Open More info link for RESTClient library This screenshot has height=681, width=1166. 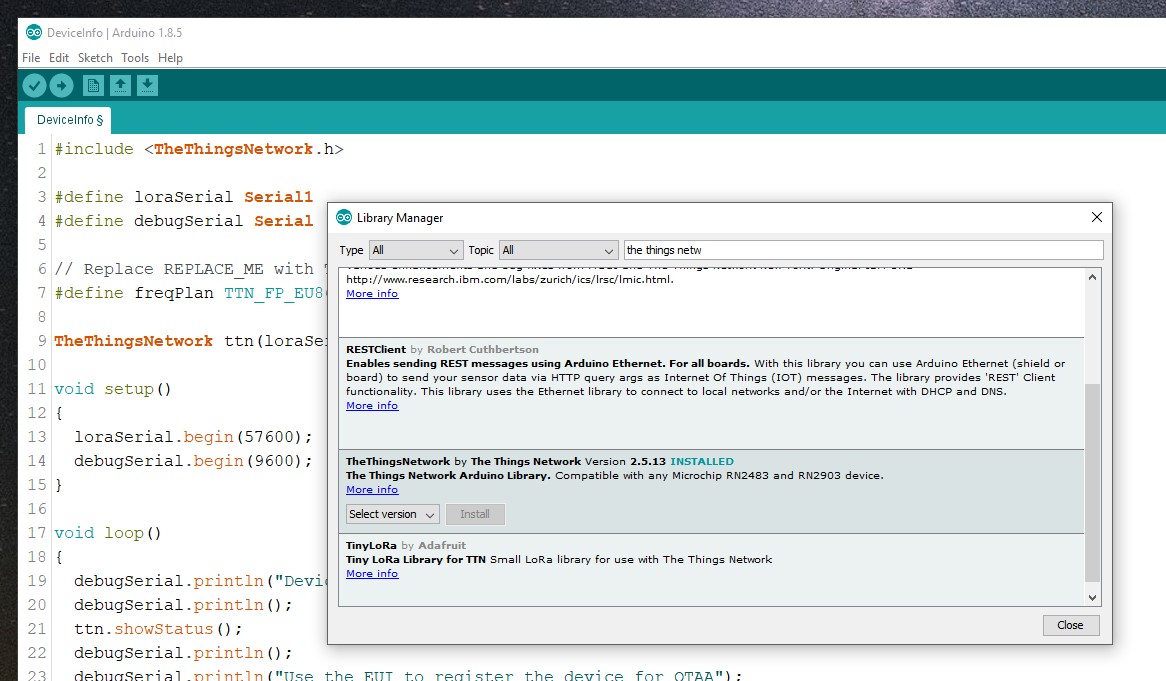(372, 405)
